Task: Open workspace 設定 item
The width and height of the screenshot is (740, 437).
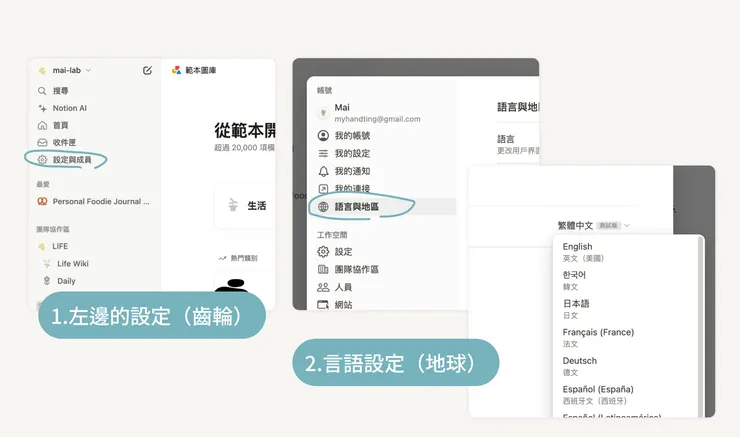Action: pos(343,252)
